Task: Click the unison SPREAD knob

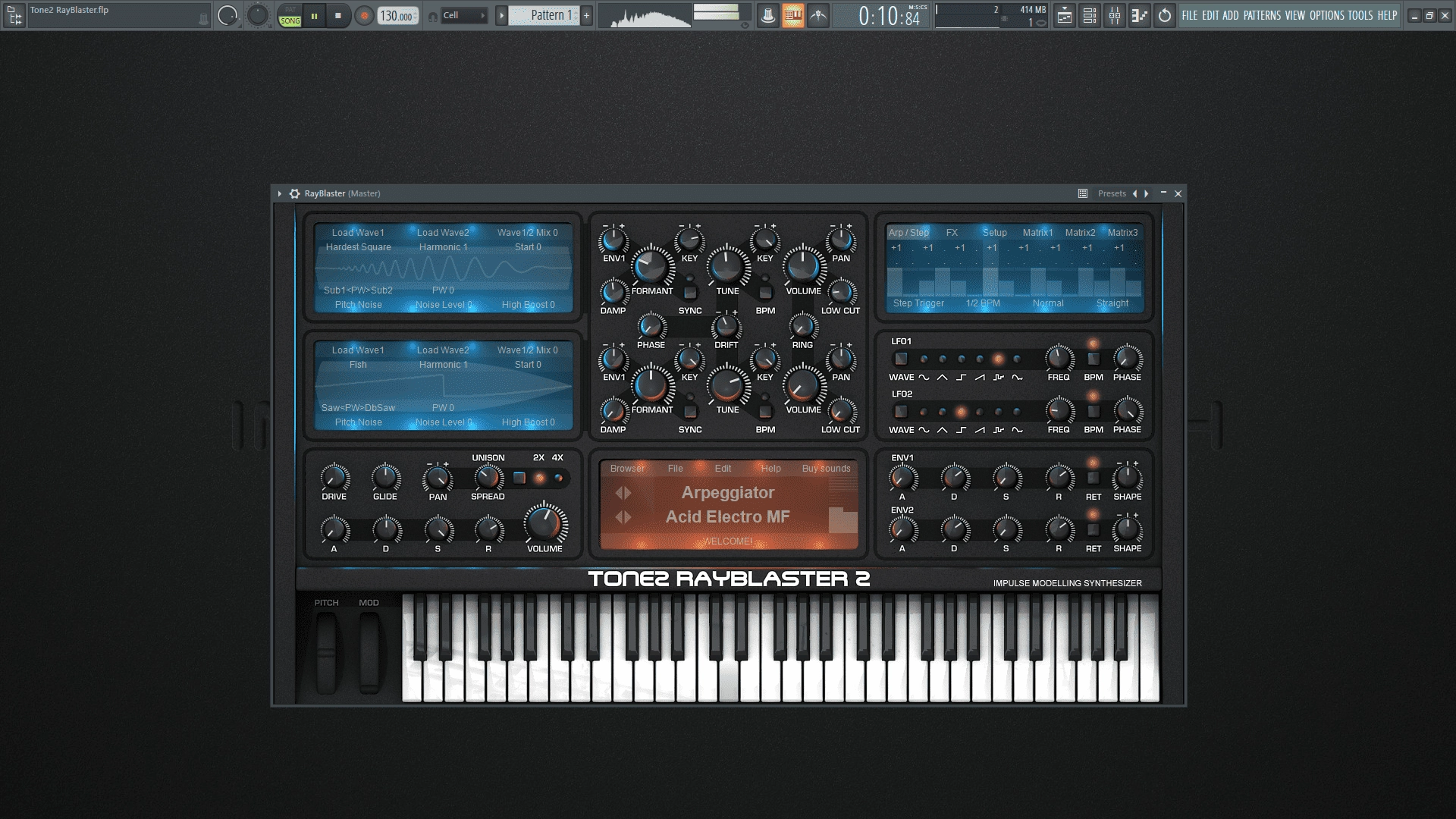Action: (488, 478)
